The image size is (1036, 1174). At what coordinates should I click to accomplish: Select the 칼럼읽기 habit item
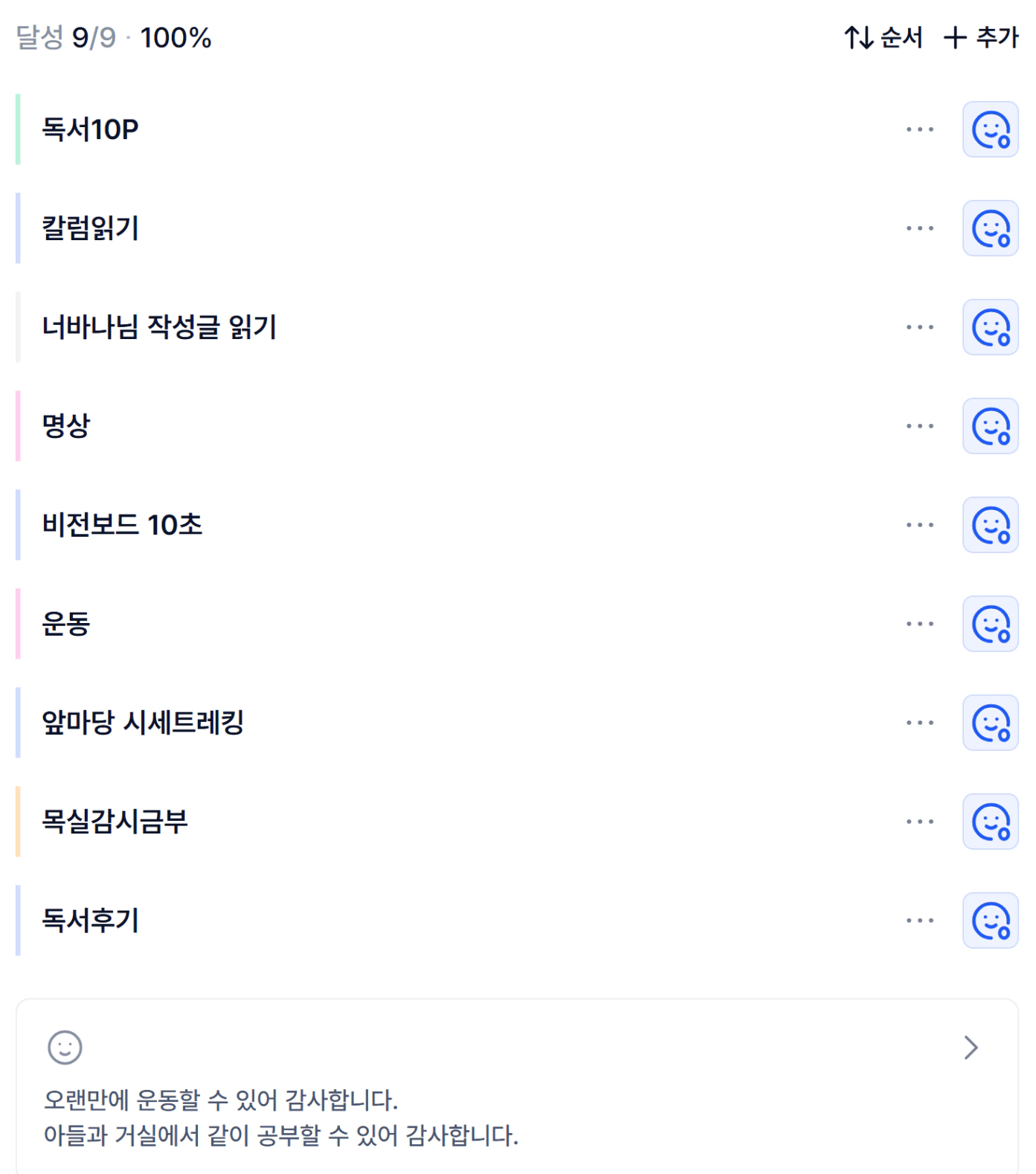(91, 228)
